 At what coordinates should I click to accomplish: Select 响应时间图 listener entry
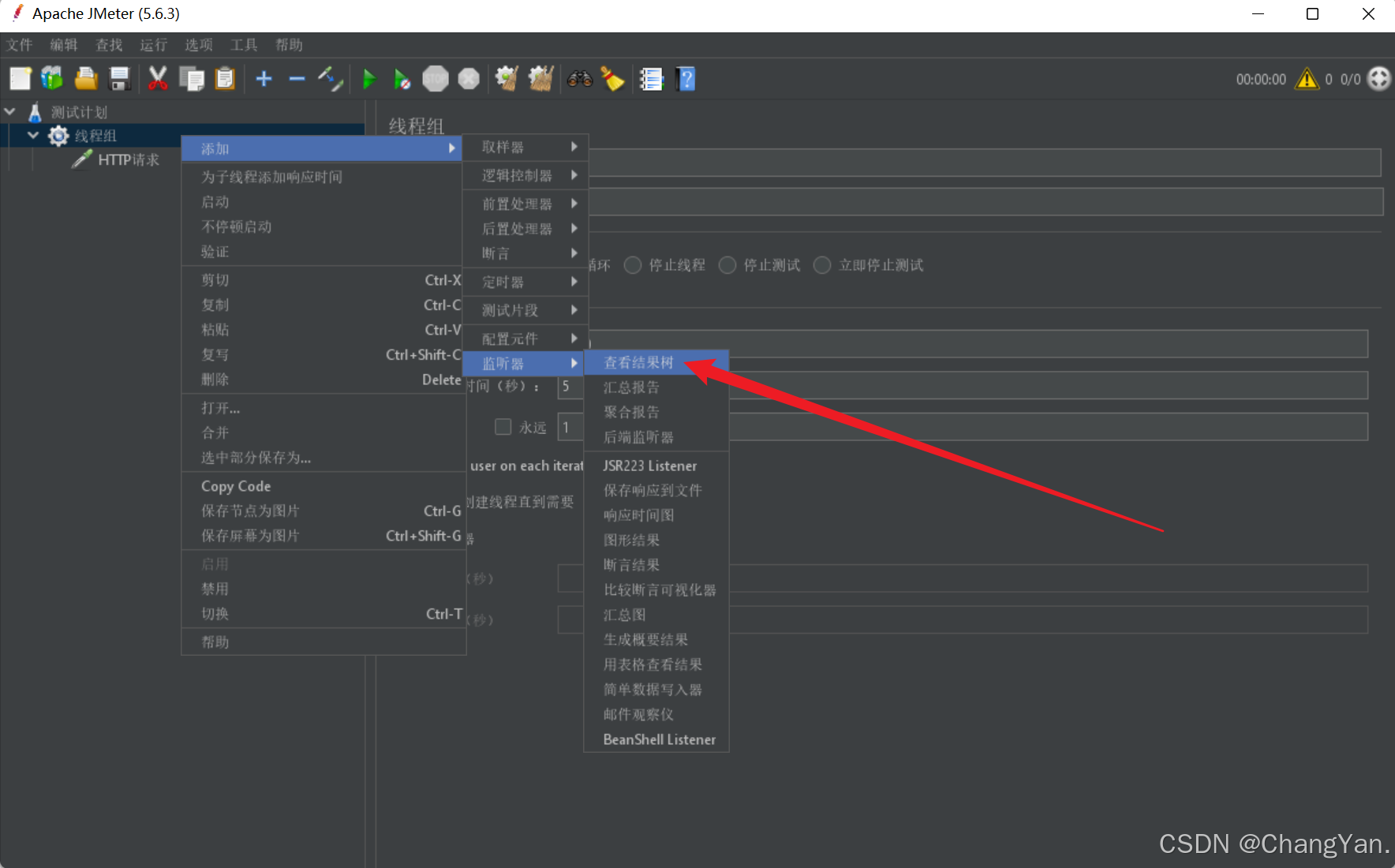coord(656,515)
